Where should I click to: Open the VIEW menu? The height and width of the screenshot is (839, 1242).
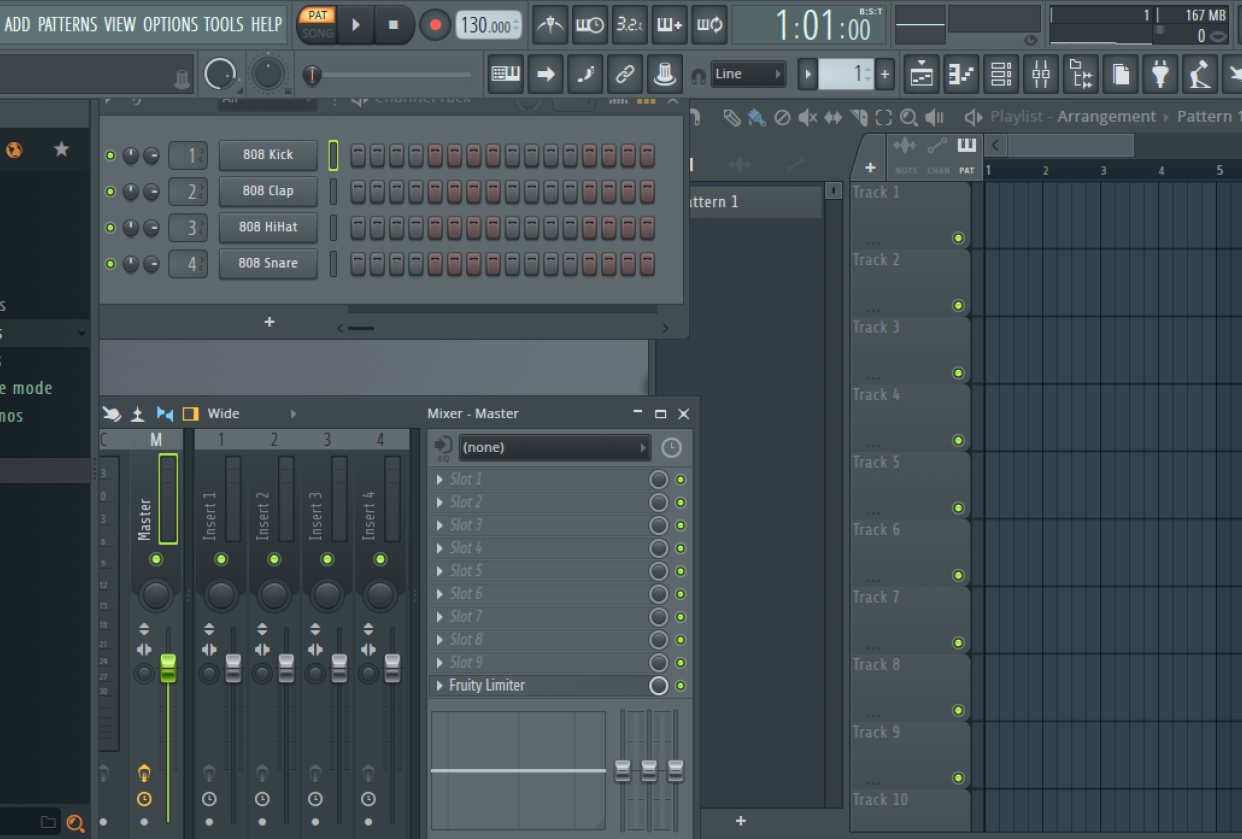(x=120, y=24)
